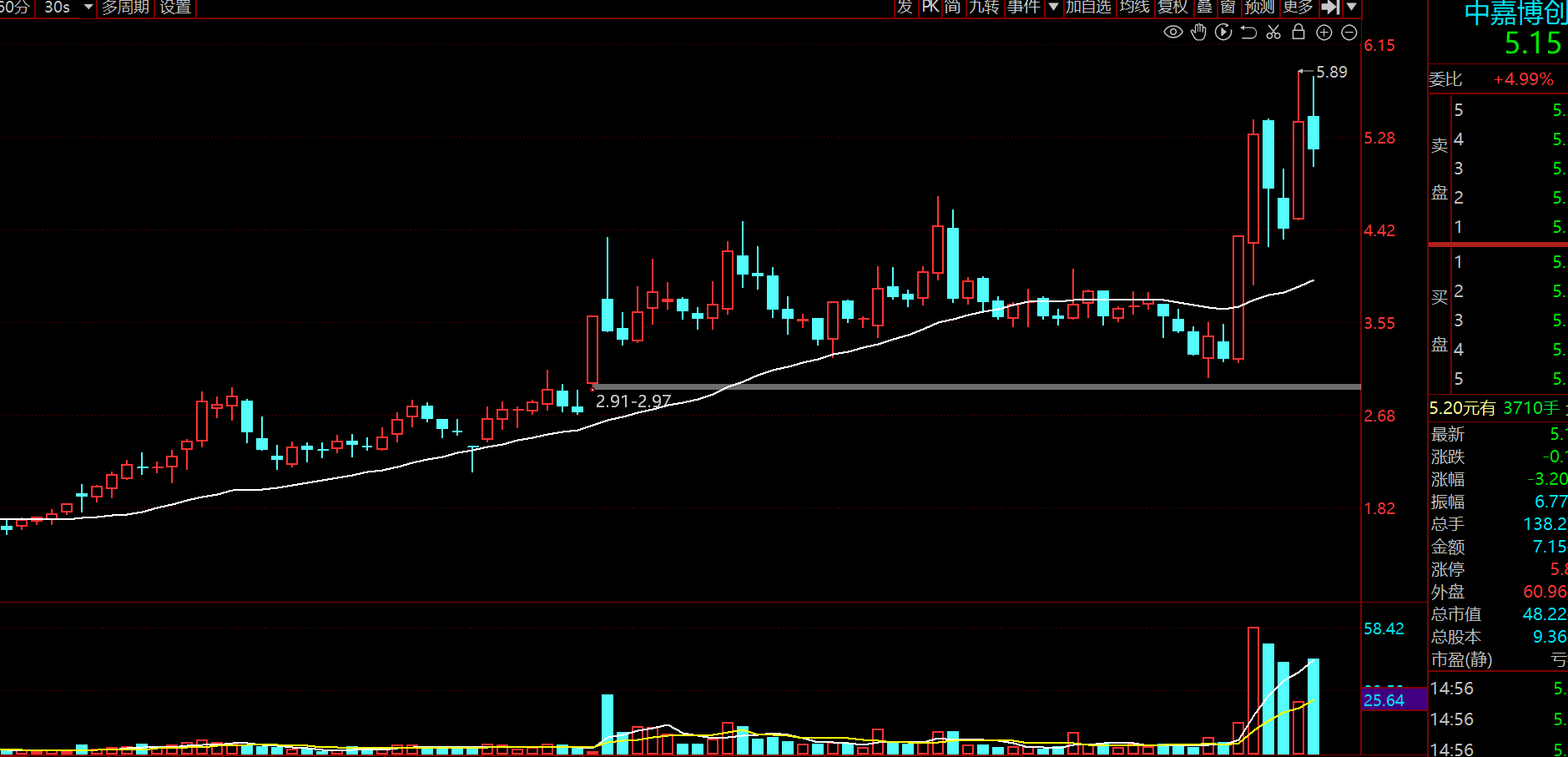Click the 加自选 add to watchlist button

(1088, 8)
